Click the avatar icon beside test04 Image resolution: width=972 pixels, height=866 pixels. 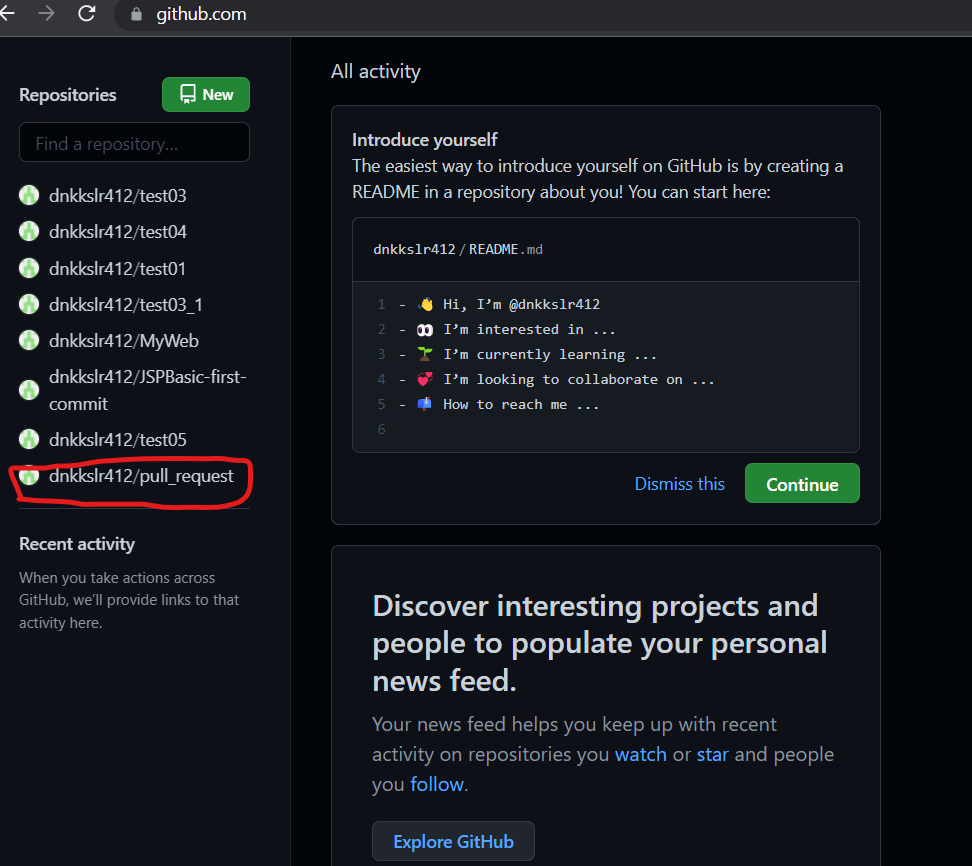pyautogui.click(x=29, y=231)
